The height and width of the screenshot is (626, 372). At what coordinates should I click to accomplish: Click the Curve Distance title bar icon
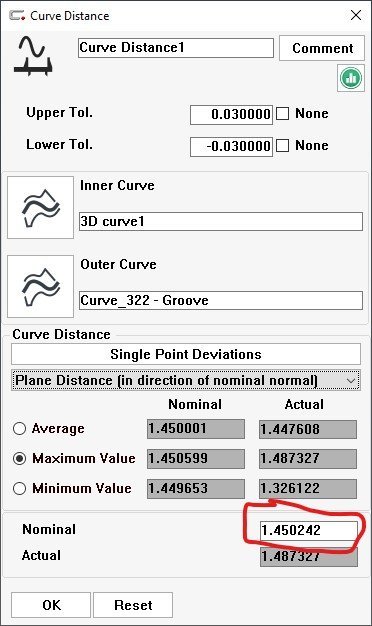tap(17, 16)
